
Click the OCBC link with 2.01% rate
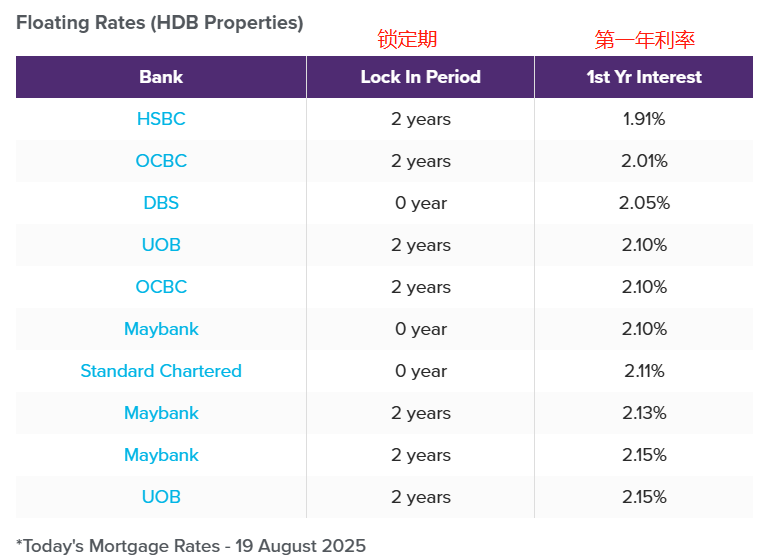coord(161,161)
